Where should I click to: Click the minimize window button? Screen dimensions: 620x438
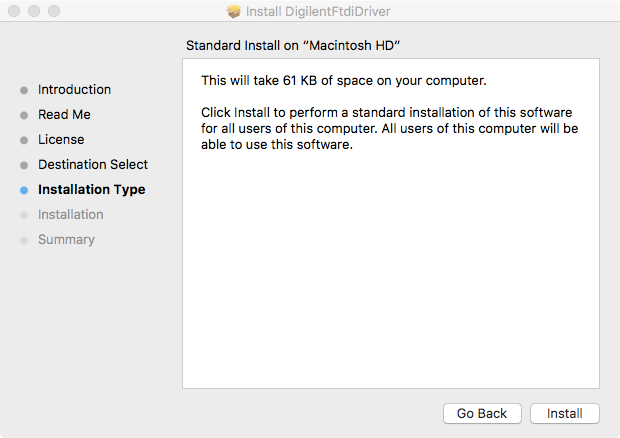[x=34, y=11]
